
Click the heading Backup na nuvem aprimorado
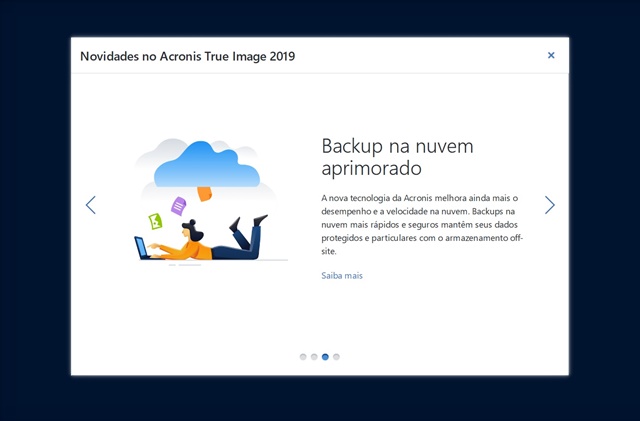398,157
